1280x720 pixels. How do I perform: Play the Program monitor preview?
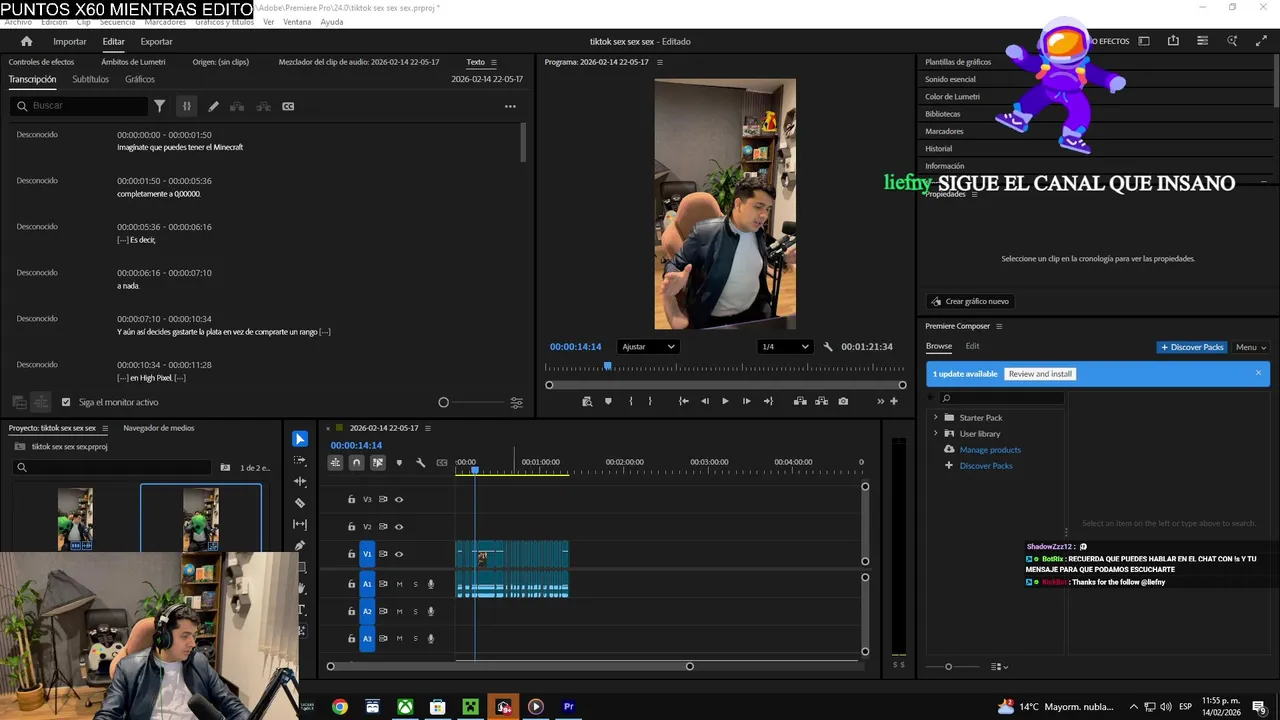(725, 401)
